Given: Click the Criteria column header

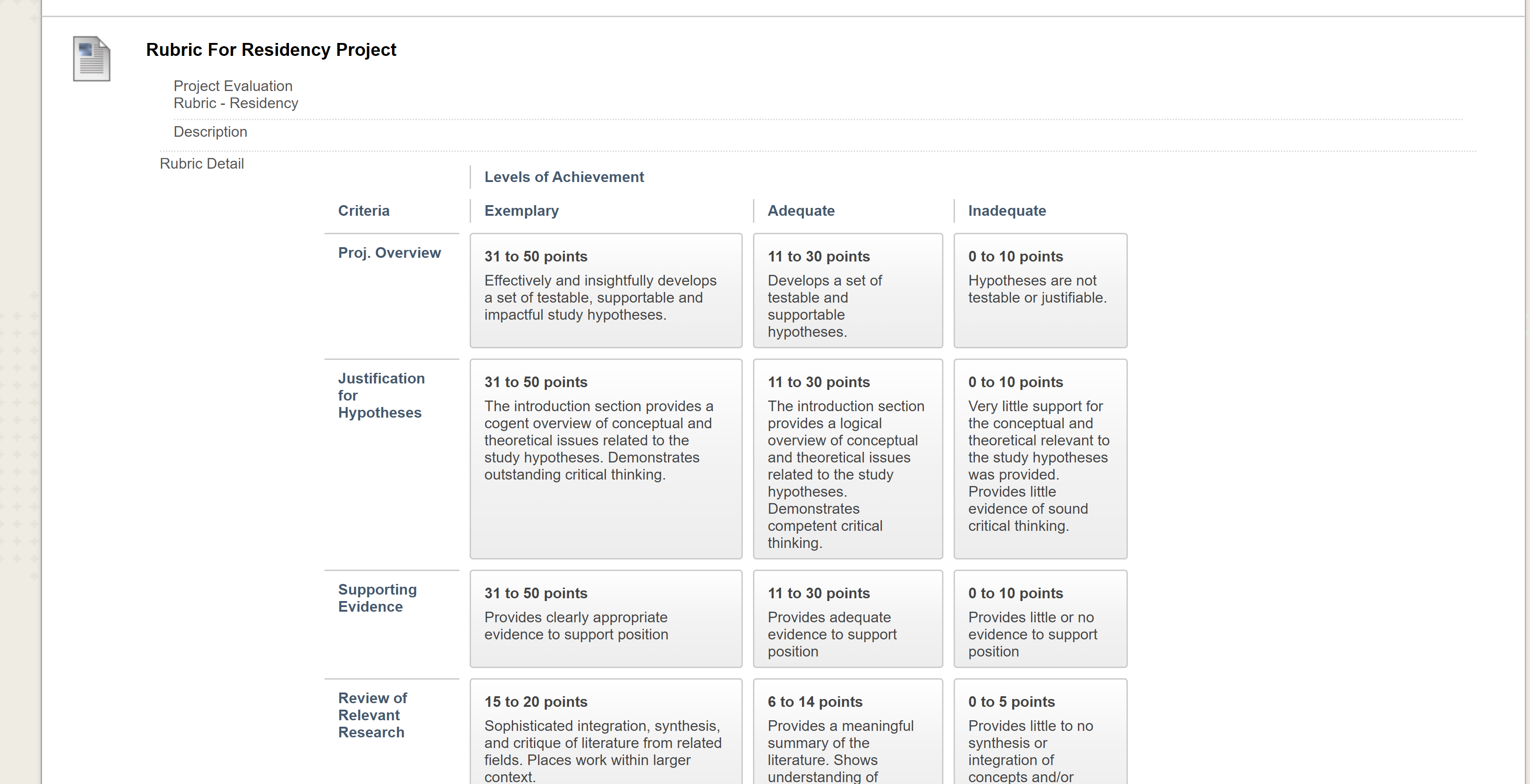Looking at the screenshot, I should [363, 211].
